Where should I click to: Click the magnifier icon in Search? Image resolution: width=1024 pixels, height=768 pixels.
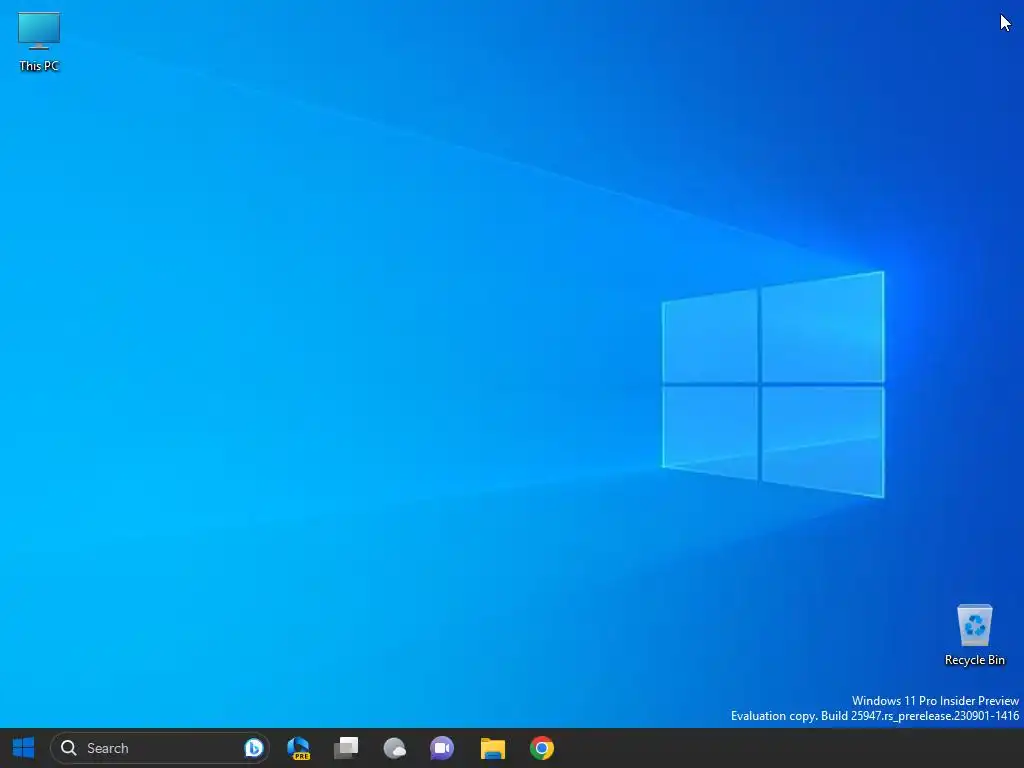point(69,748)
